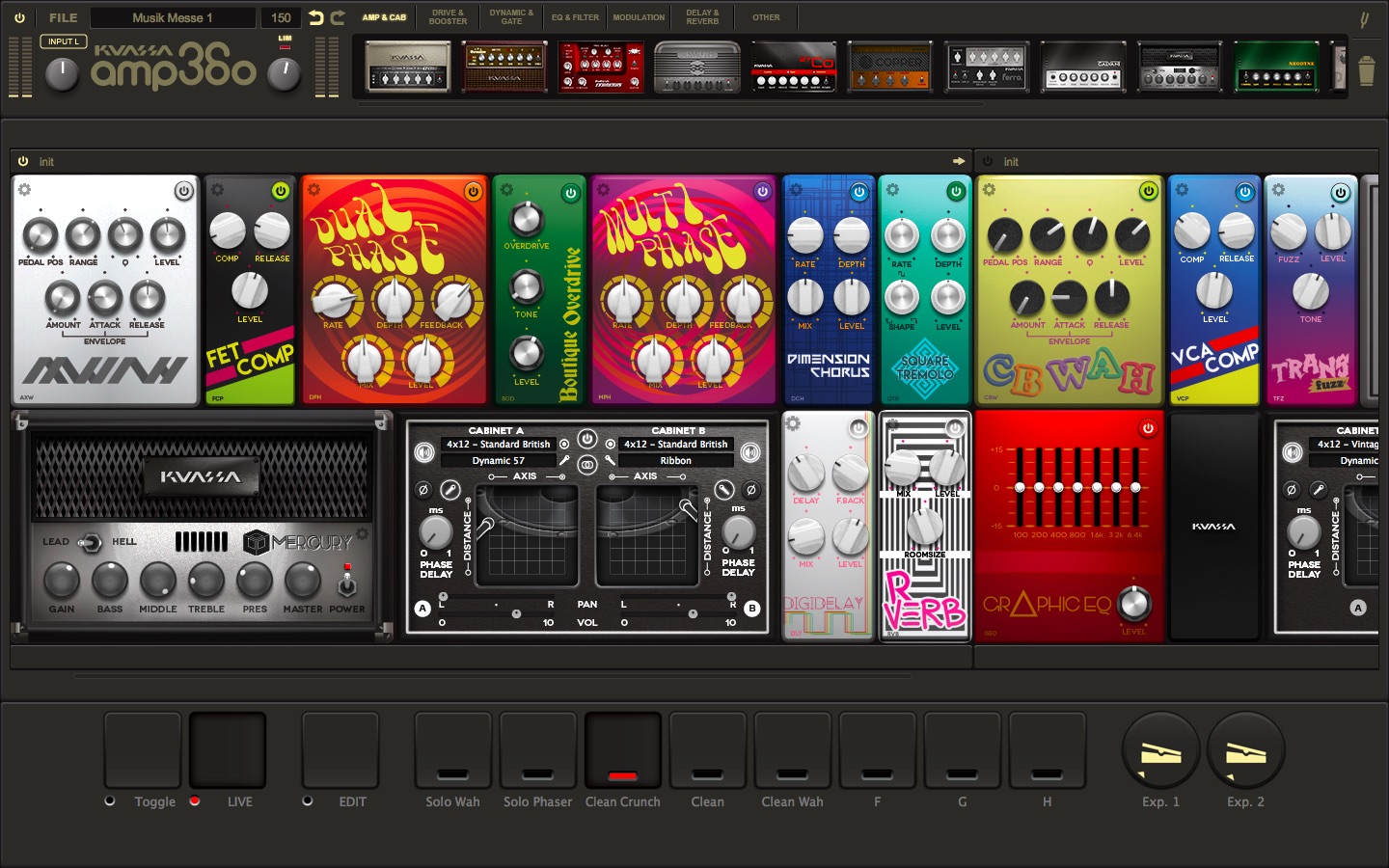Click the global power icon at top-left

(19, 17)
